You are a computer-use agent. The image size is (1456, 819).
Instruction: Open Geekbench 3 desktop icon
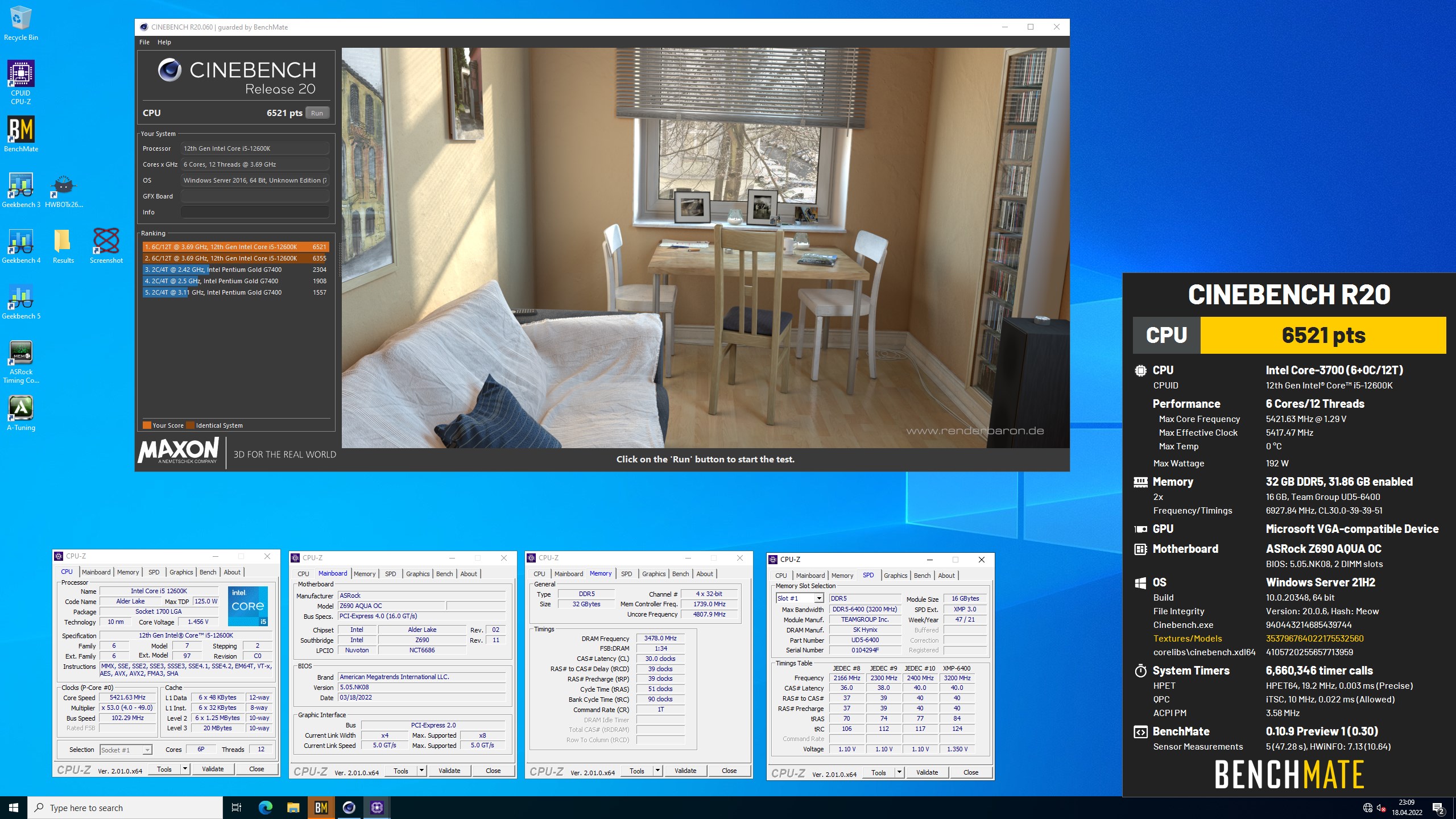(x=20, y=191)
